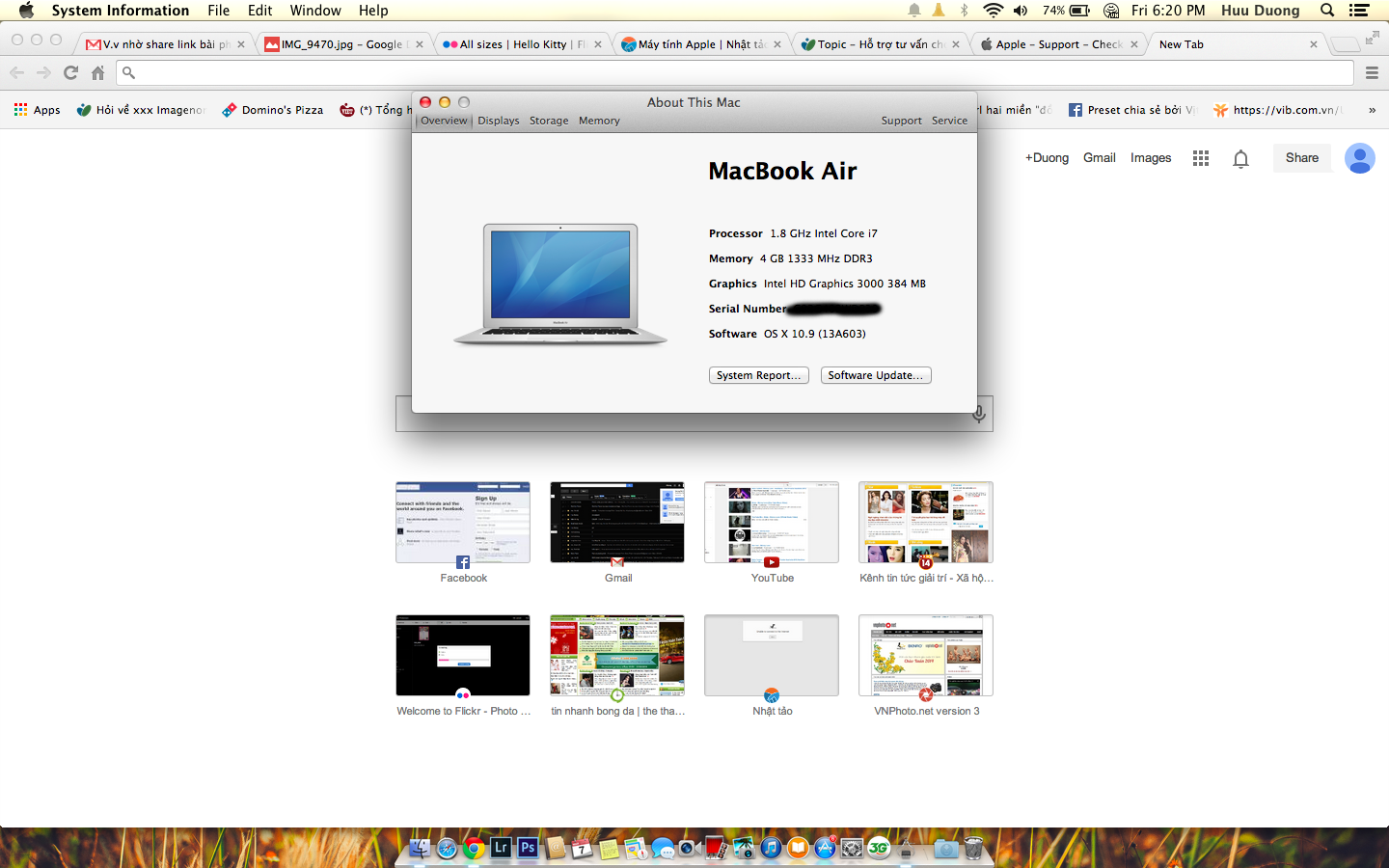The width and height of the screenshot is (1389, 868).
Task: Launch Lightroom from the dock
Action: [x=500, y=848]
